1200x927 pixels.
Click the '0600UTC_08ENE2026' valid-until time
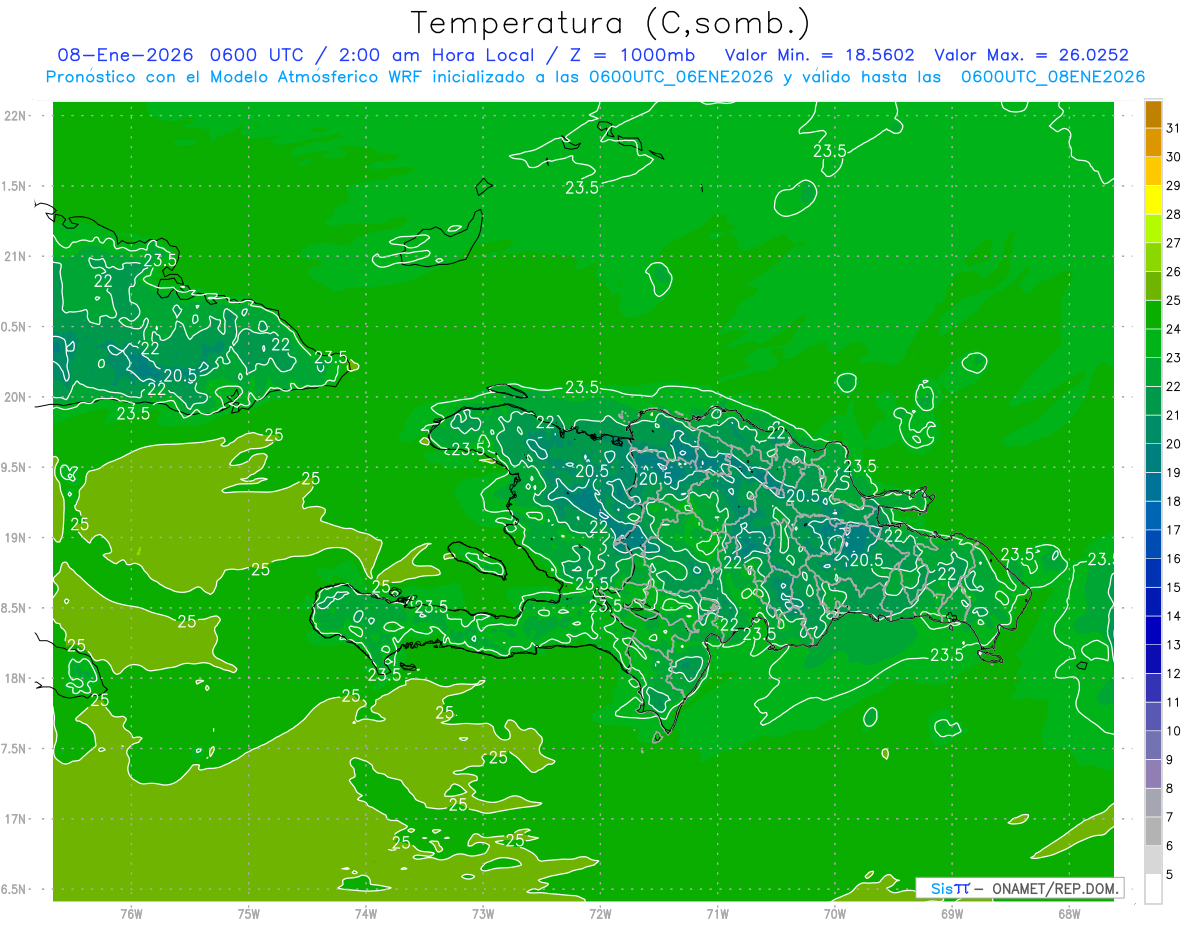[x=1053, y=77]
